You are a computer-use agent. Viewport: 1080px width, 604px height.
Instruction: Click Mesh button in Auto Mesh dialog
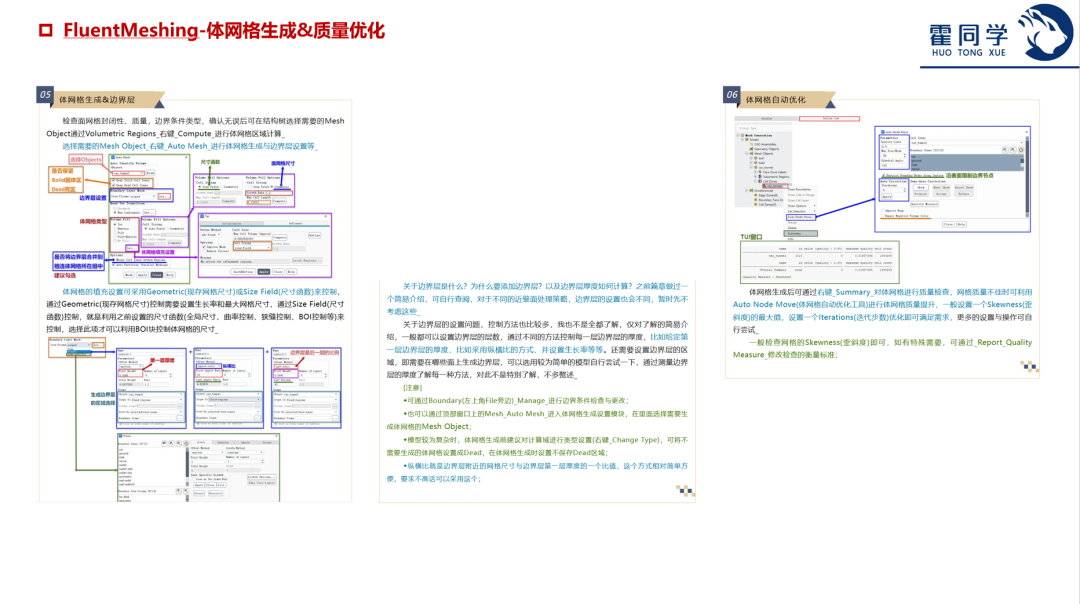tap(129, 275)
